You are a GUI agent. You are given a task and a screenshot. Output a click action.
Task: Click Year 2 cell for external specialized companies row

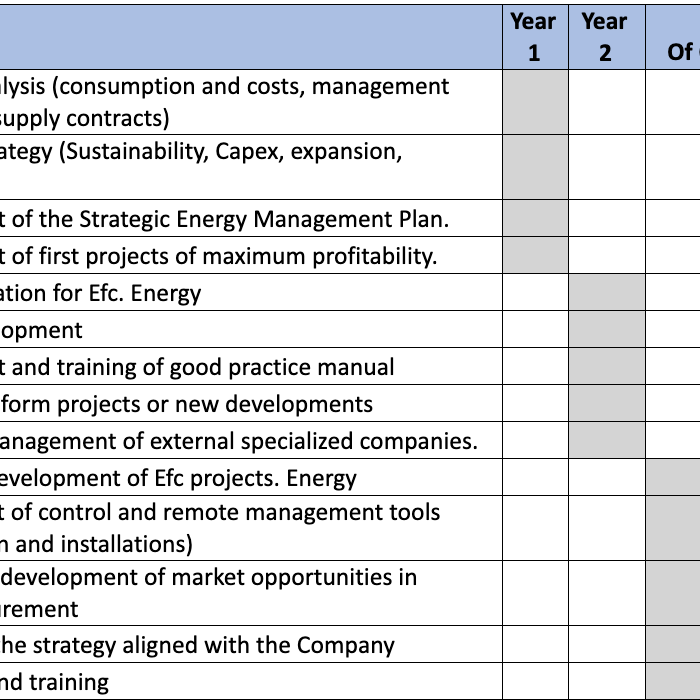(x=607, y=441)
